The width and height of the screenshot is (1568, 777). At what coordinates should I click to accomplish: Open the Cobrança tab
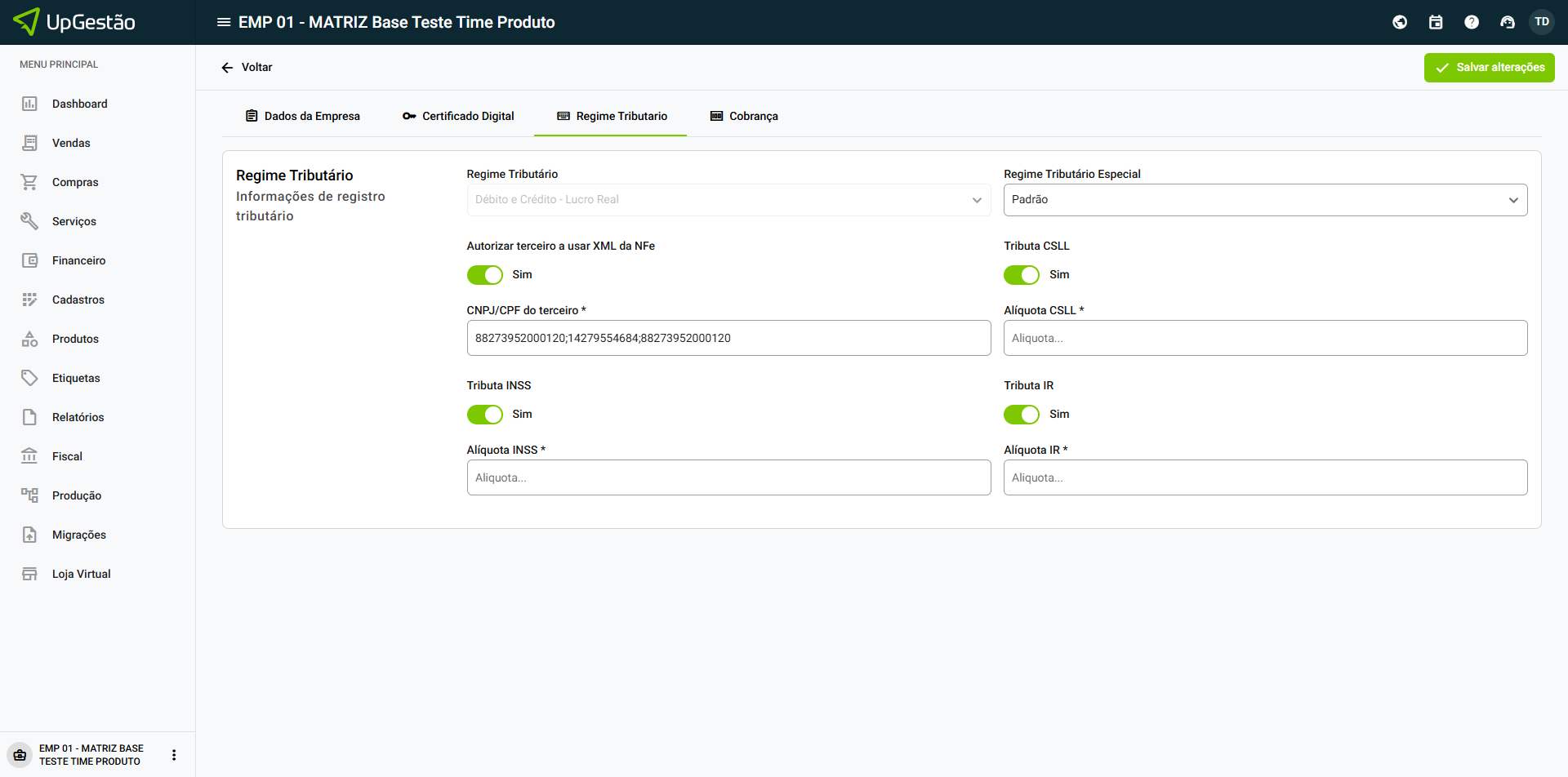tap(744, 116)
